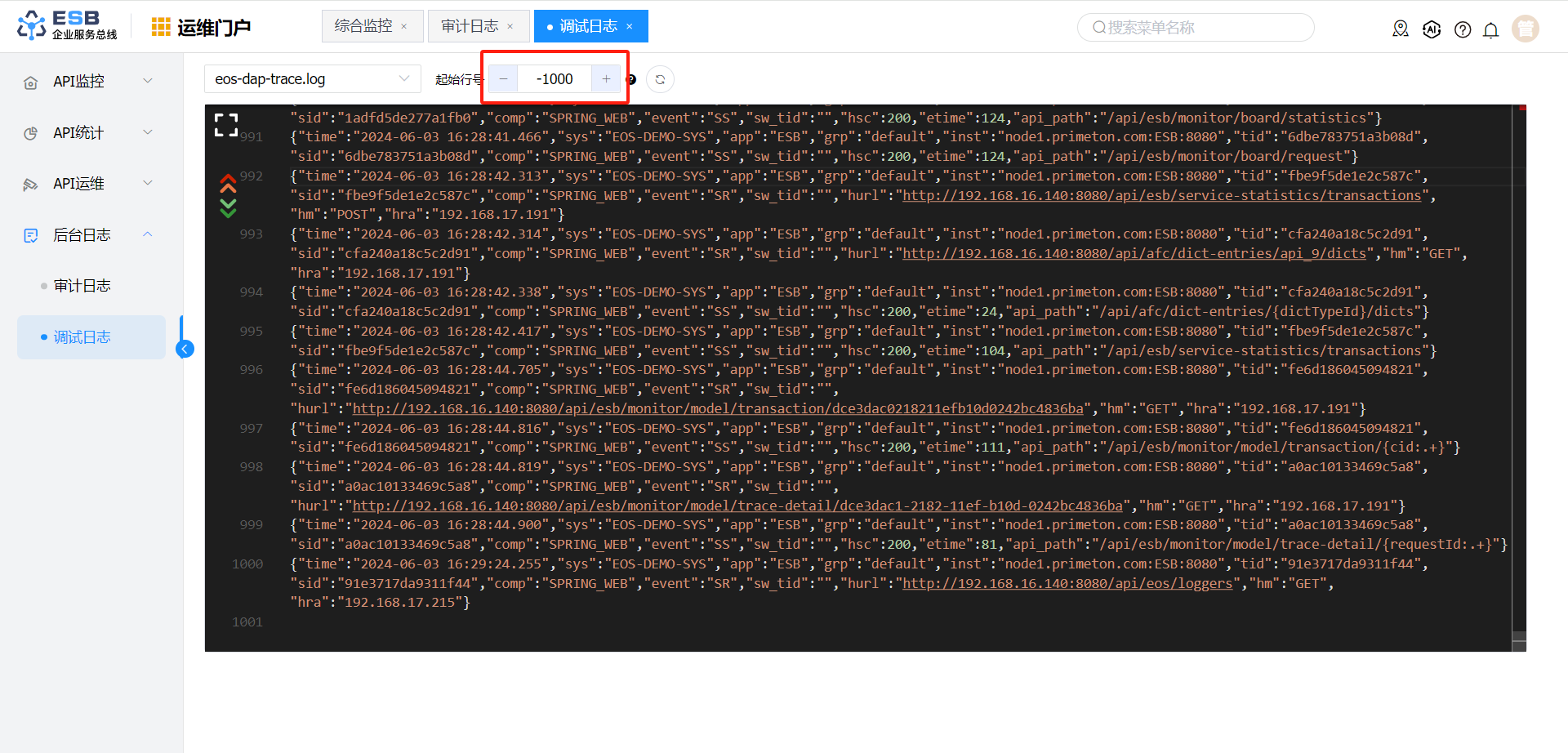Image resolution: width=1568 pixels, height=753 pixels.
Task: Click the ESB 企业服务总线 logo
Action: click(67, 25)
